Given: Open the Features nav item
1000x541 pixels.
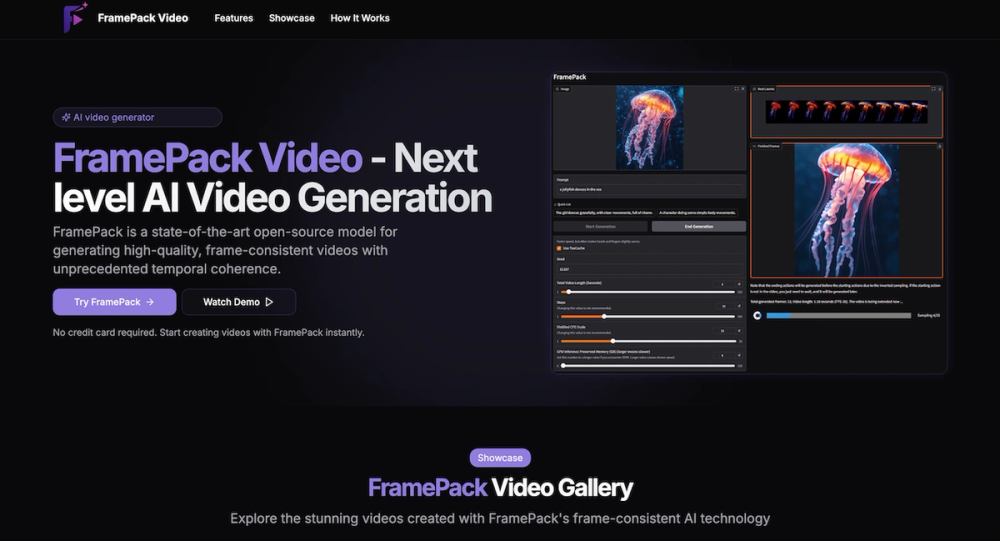Looking at the screenshot, I should coord(233,18).
